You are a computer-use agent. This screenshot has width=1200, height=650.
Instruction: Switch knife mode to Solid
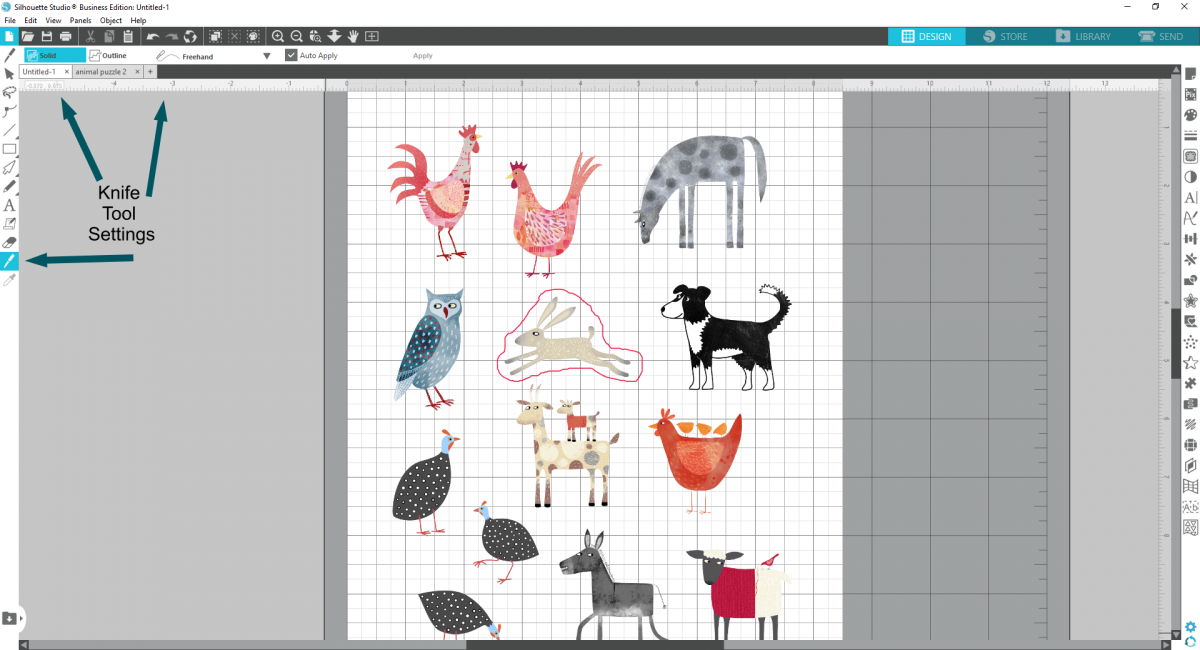54,55
